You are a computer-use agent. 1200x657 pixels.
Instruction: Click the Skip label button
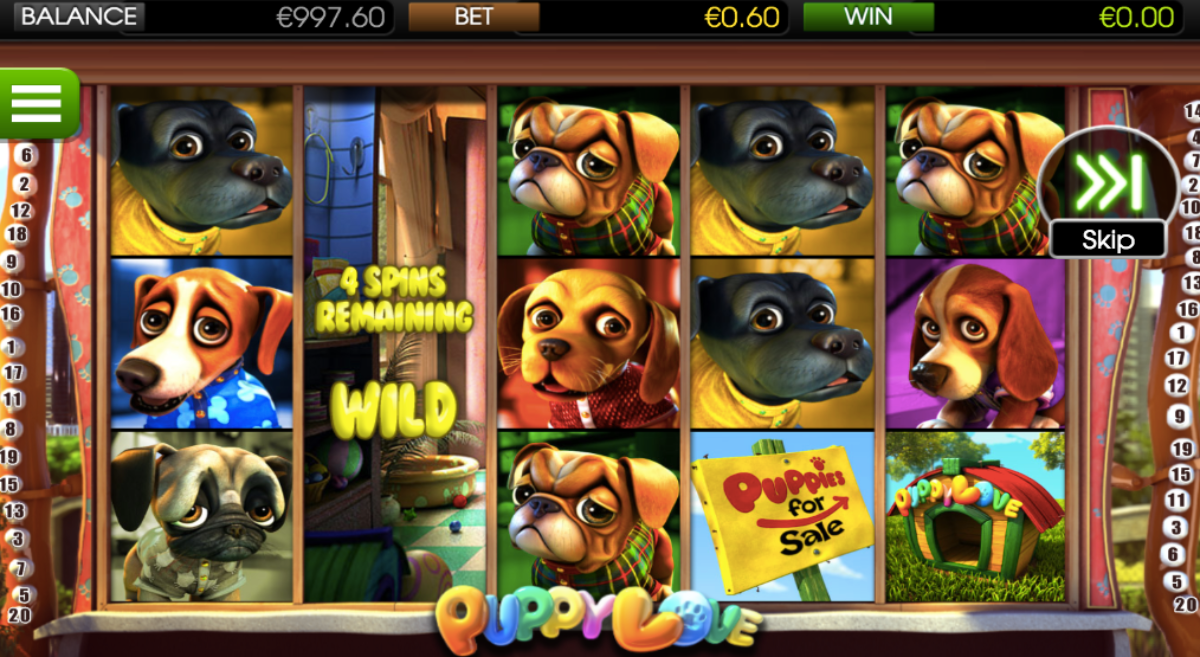[x=1108, y=240]
